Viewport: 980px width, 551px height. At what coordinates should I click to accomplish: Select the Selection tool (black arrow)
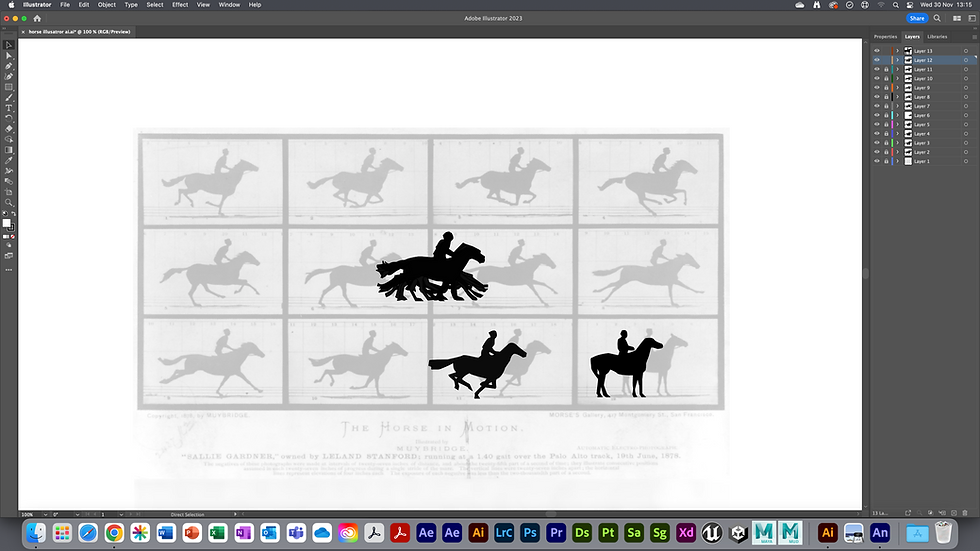[x=9, y=45]
